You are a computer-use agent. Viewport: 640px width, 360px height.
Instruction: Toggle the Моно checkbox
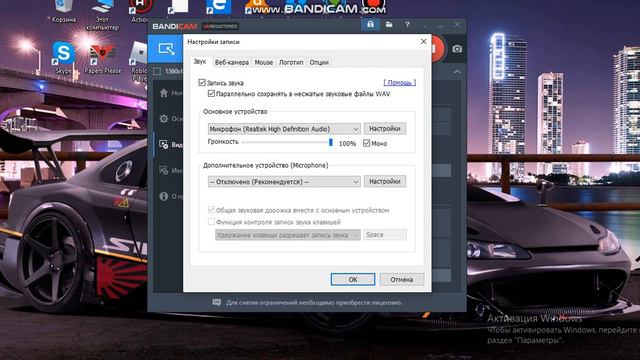click(367, 143)
